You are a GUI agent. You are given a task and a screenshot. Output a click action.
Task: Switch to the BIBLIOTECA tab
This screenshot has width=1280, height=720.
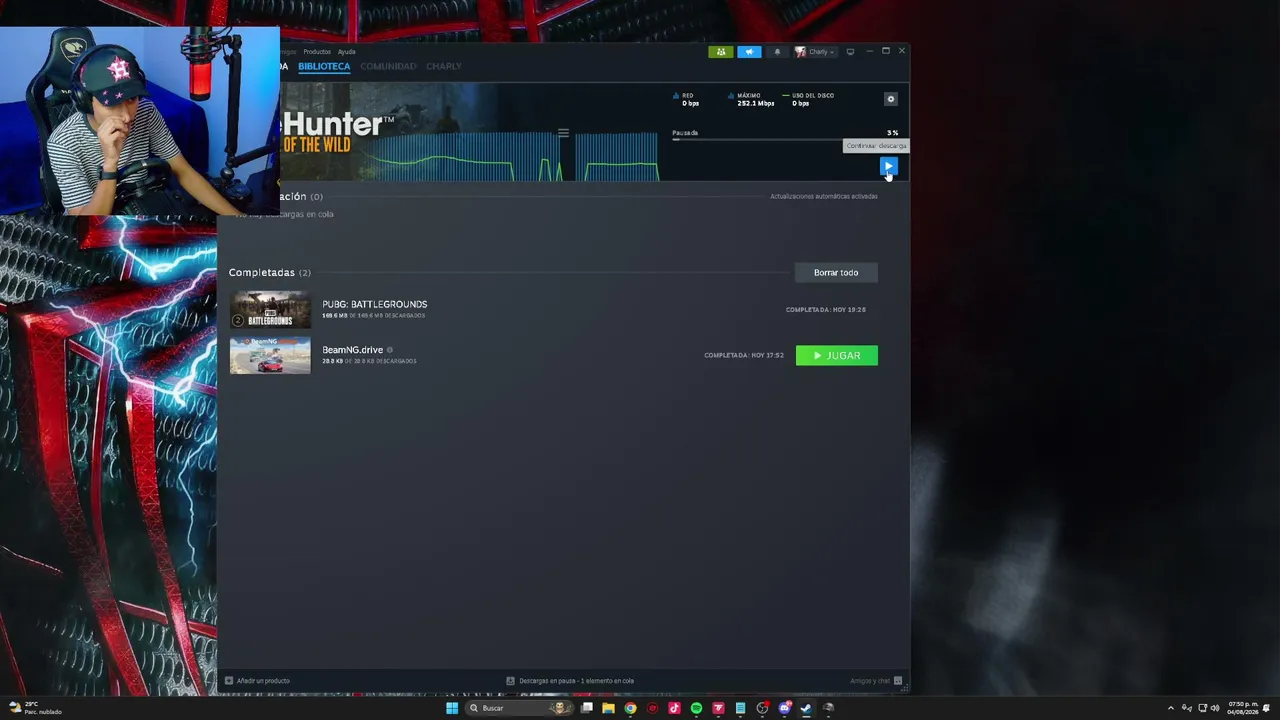[324, 66]
